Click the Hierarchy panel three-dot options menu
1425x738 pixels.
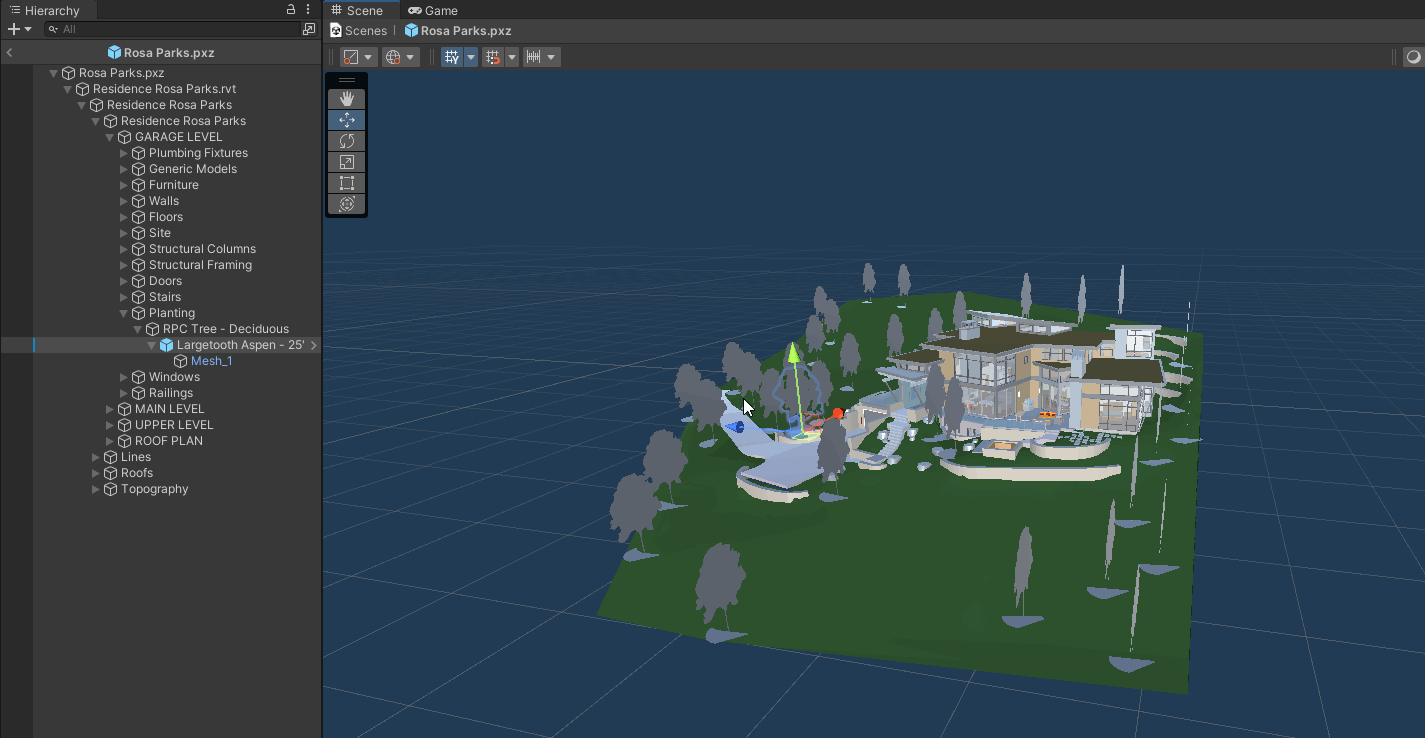(x=308, y=10)
